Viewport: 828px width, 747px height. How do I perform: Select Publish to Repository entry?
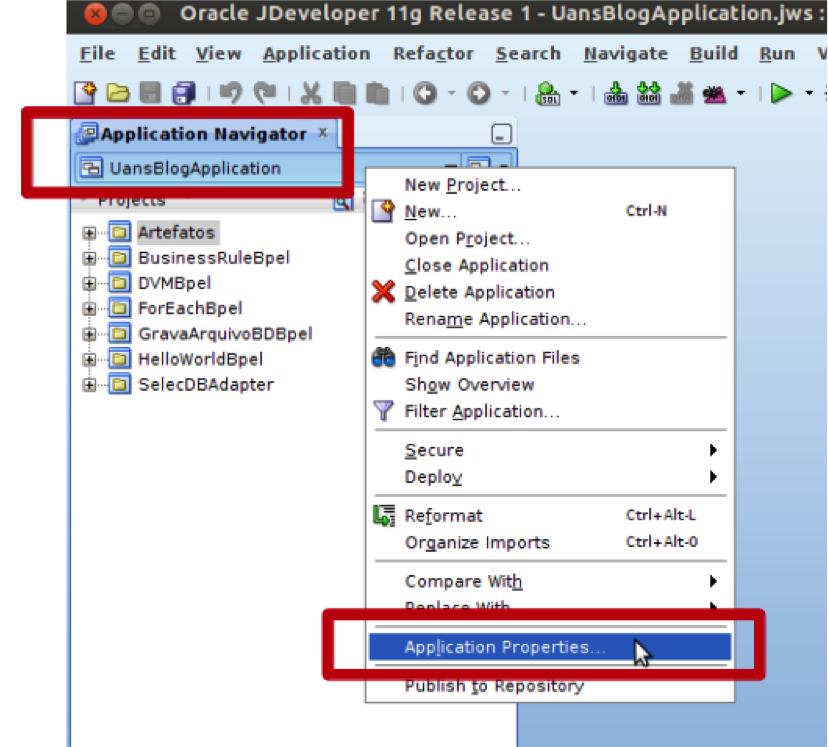[x=550, y=685]
